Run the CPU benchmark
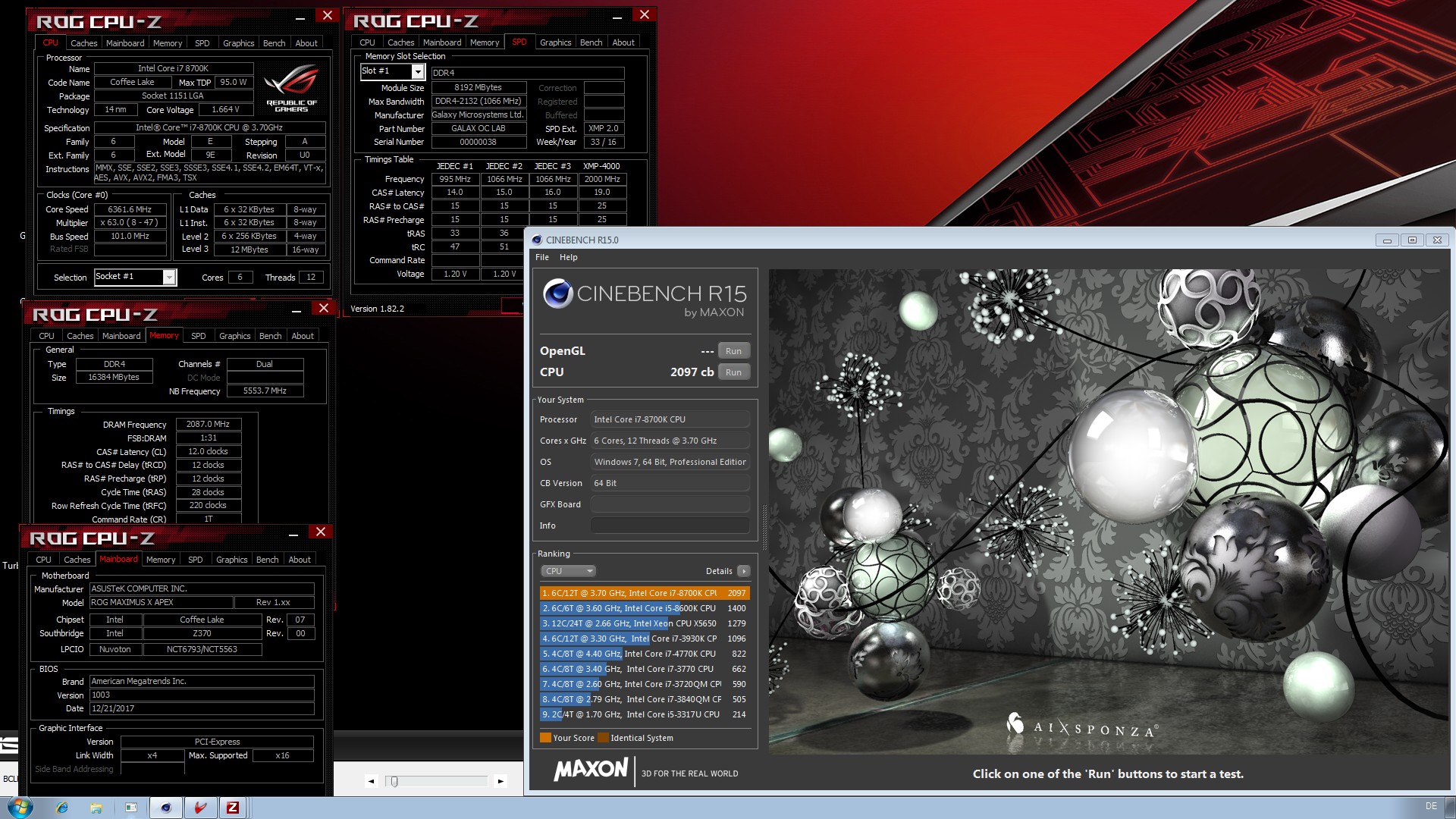1456x819 pixels. click(733, 372)
